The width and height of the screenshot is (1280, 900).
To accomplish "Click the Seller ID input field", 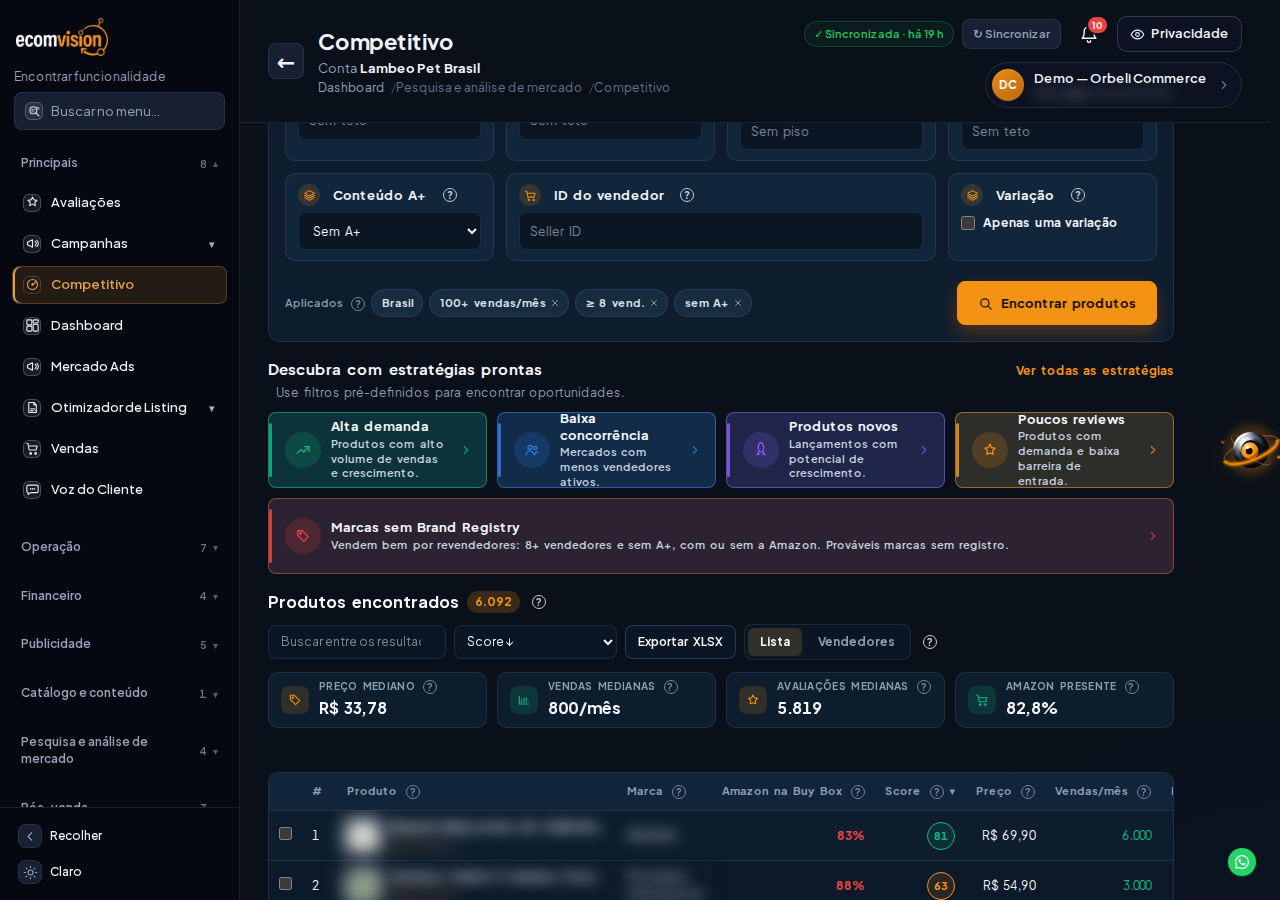I will click(721, 231).
